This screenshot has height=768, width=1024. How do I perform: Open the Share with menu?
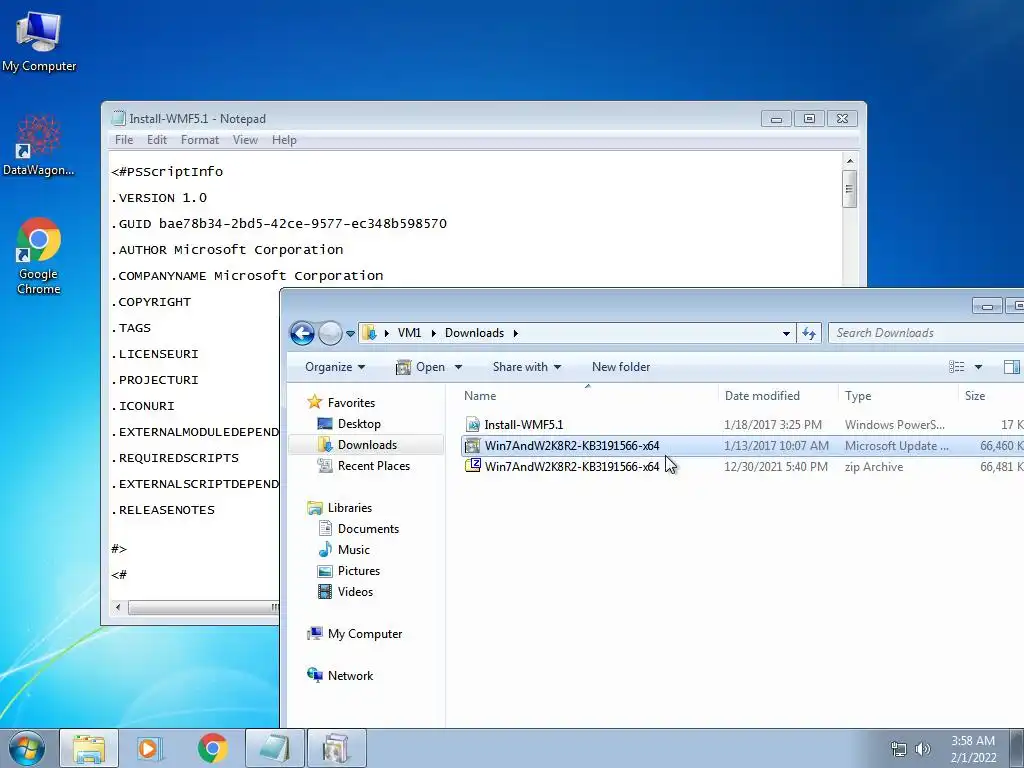[526, 367]
